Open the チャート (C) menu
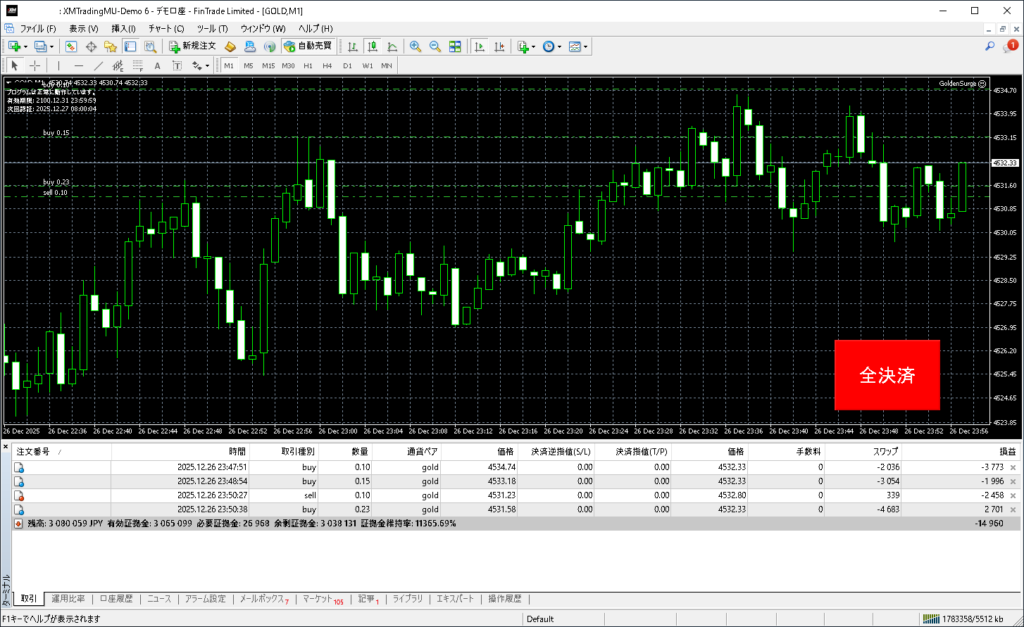The width and height of the screenshot is (1024, 627). click(166, 28)
